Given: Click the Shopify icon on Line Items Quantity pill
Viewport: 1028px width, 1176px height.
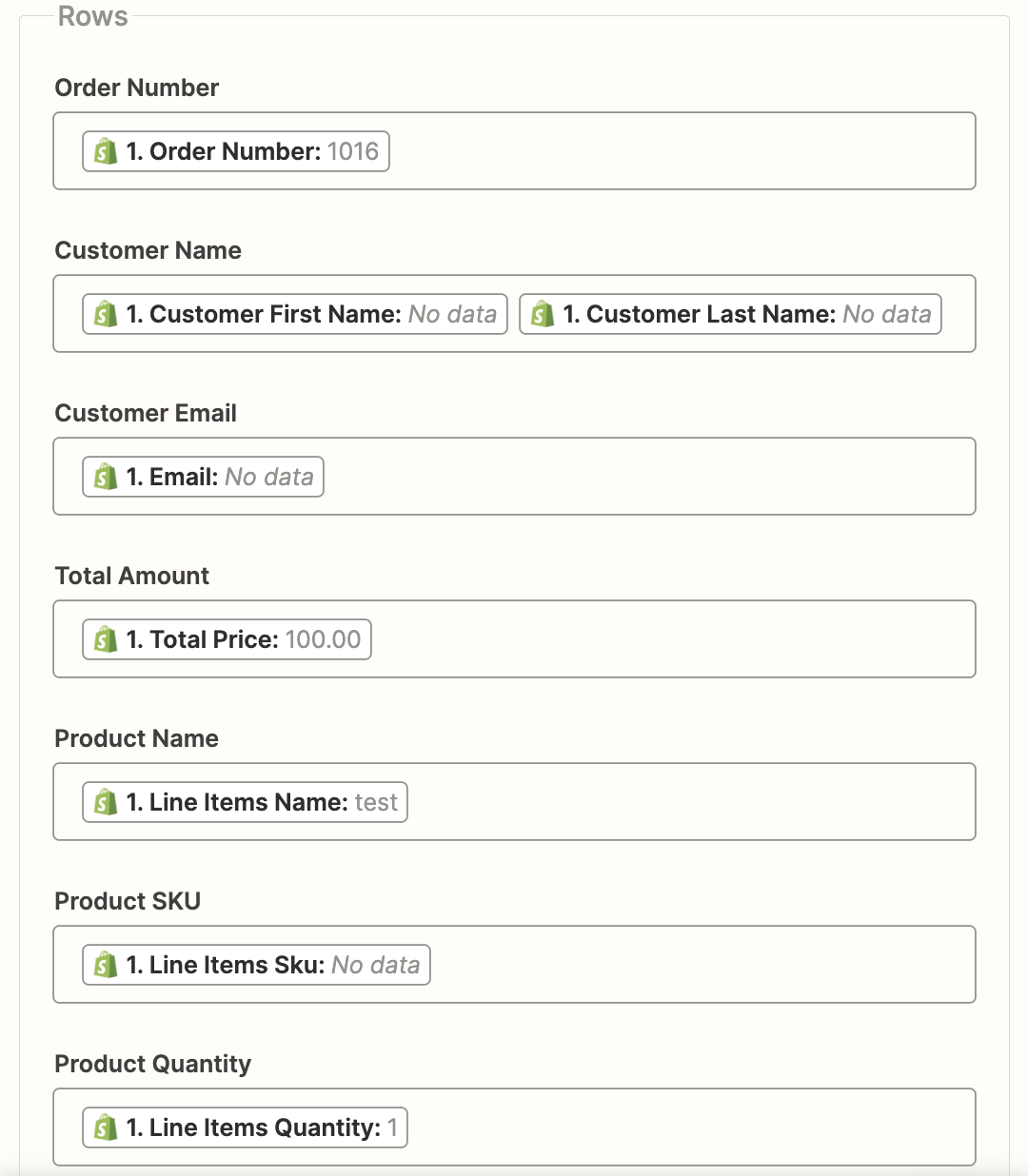Looking at the screenshot, I should click(x=104, y=1127).
